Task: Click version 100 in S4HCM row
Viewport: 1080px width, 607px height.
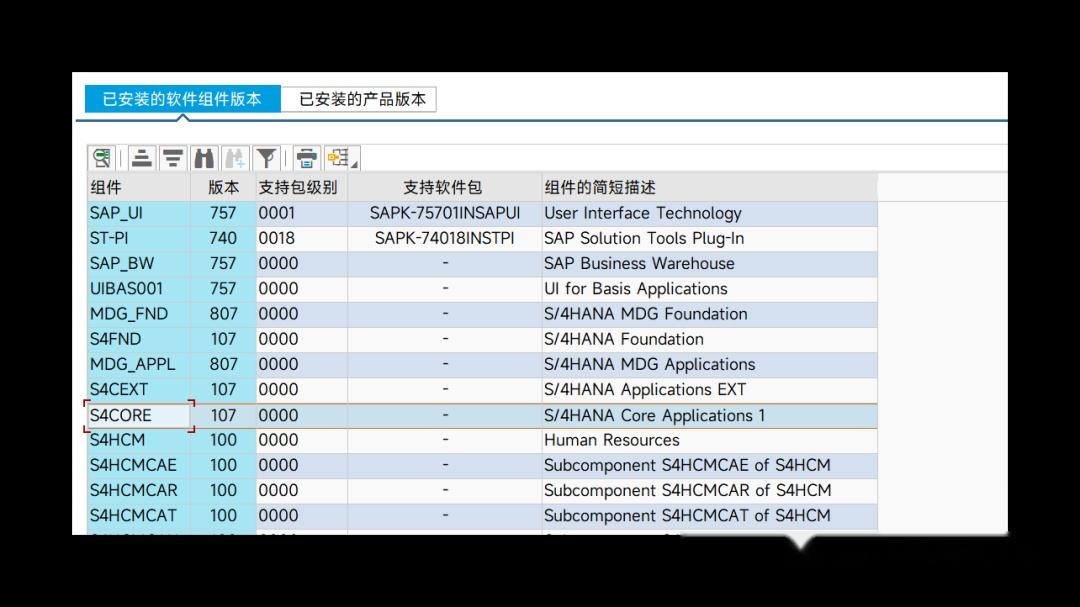Action: (223, 440)
